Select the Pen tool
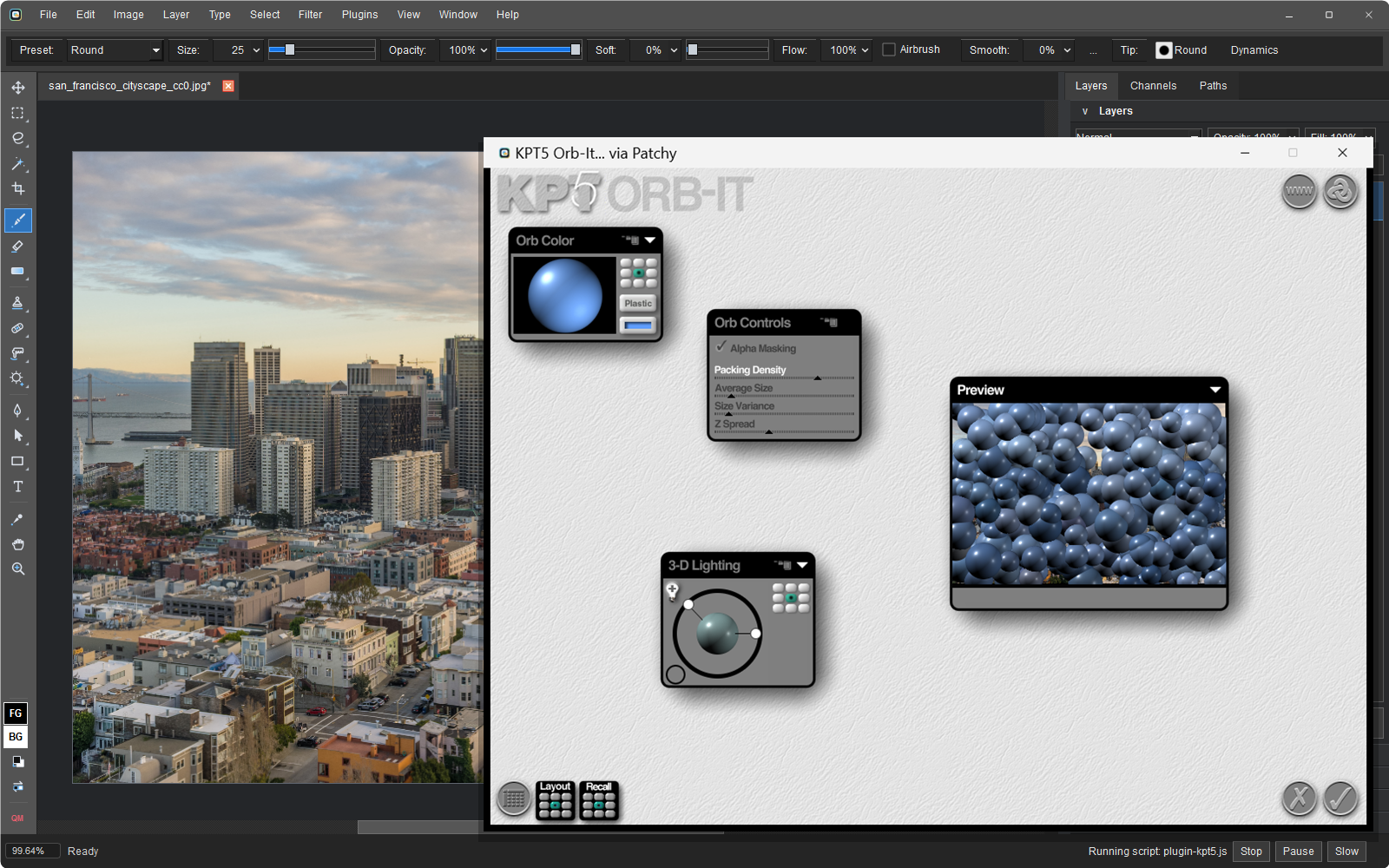1389x868 pixels. pos(17,411)
